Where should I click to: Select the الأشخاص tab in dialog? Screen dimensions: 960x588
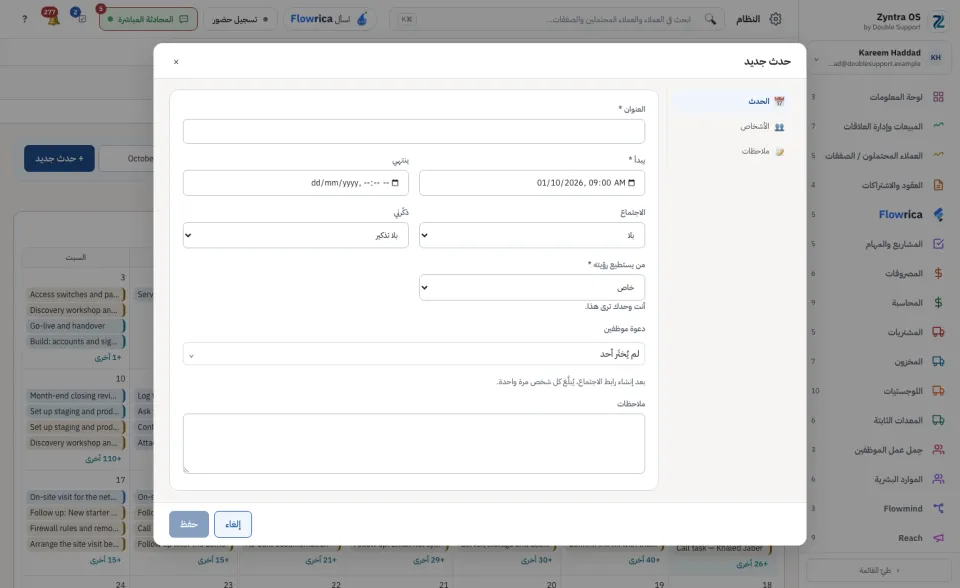[x=729, y=126]
